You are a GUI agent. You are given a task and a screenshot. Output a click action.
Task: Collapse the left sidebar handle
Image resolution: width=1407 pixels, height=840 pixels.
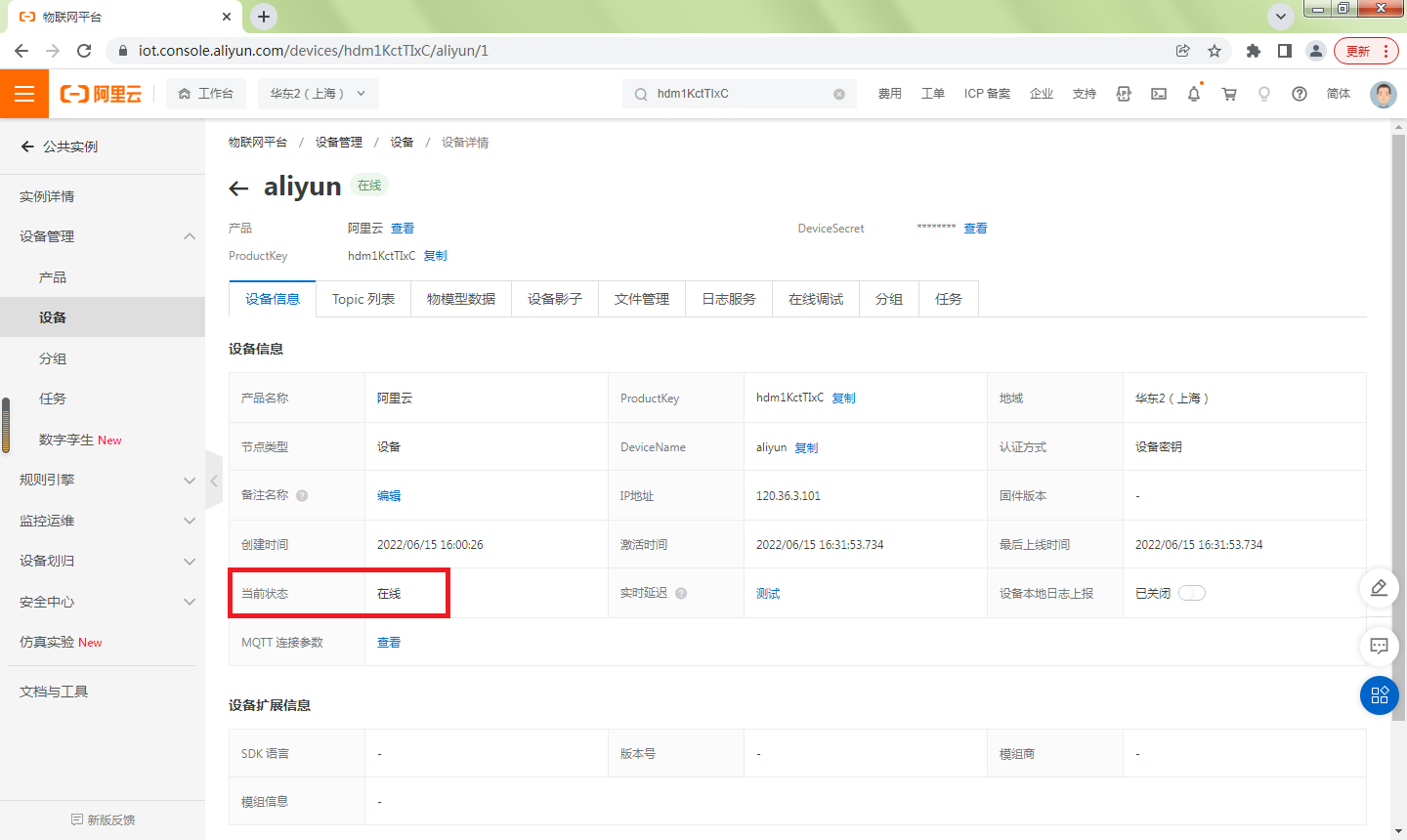214,481
